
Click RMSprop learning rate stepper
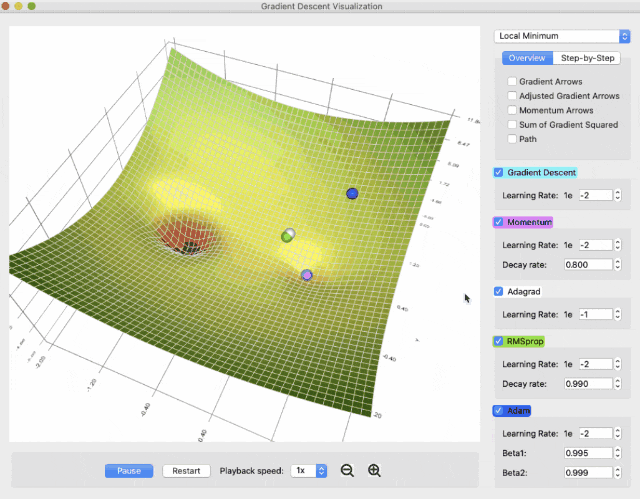point(618,364)
